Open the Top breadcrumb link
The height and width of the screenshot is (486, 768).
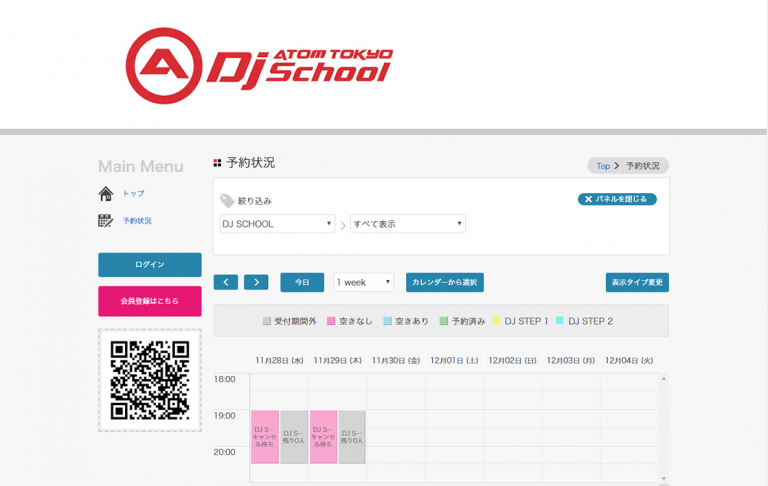click(603, 166)
